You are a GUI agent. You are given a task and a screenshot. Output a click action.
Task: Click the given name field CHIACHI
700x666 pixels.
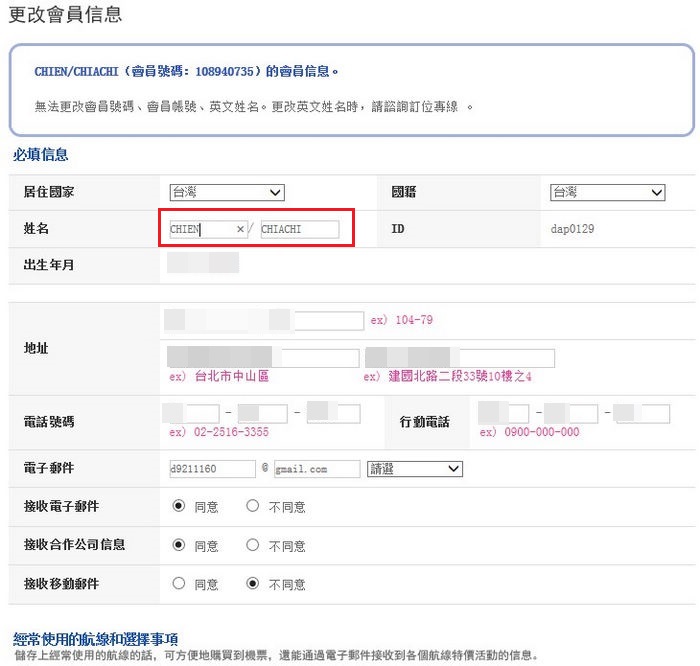click(x=299, y=230)
